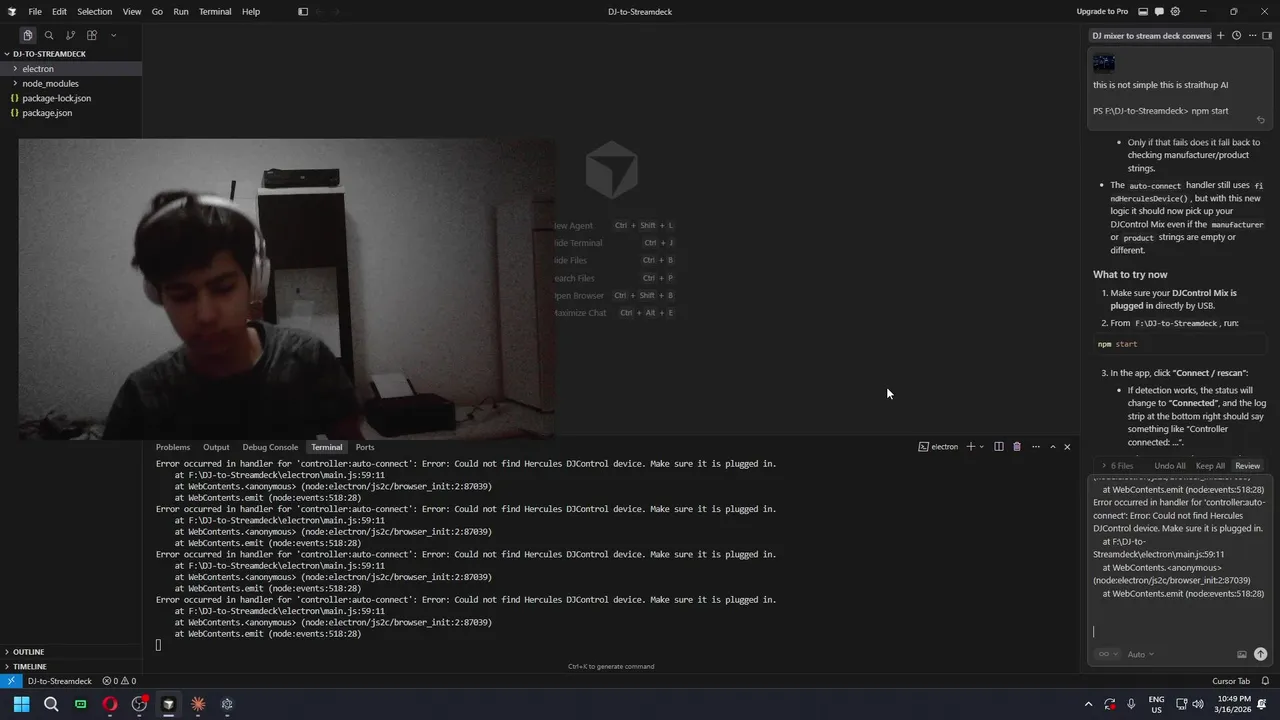Open the Extensions view icon
1280x720 pixels.
coord(91,35)
